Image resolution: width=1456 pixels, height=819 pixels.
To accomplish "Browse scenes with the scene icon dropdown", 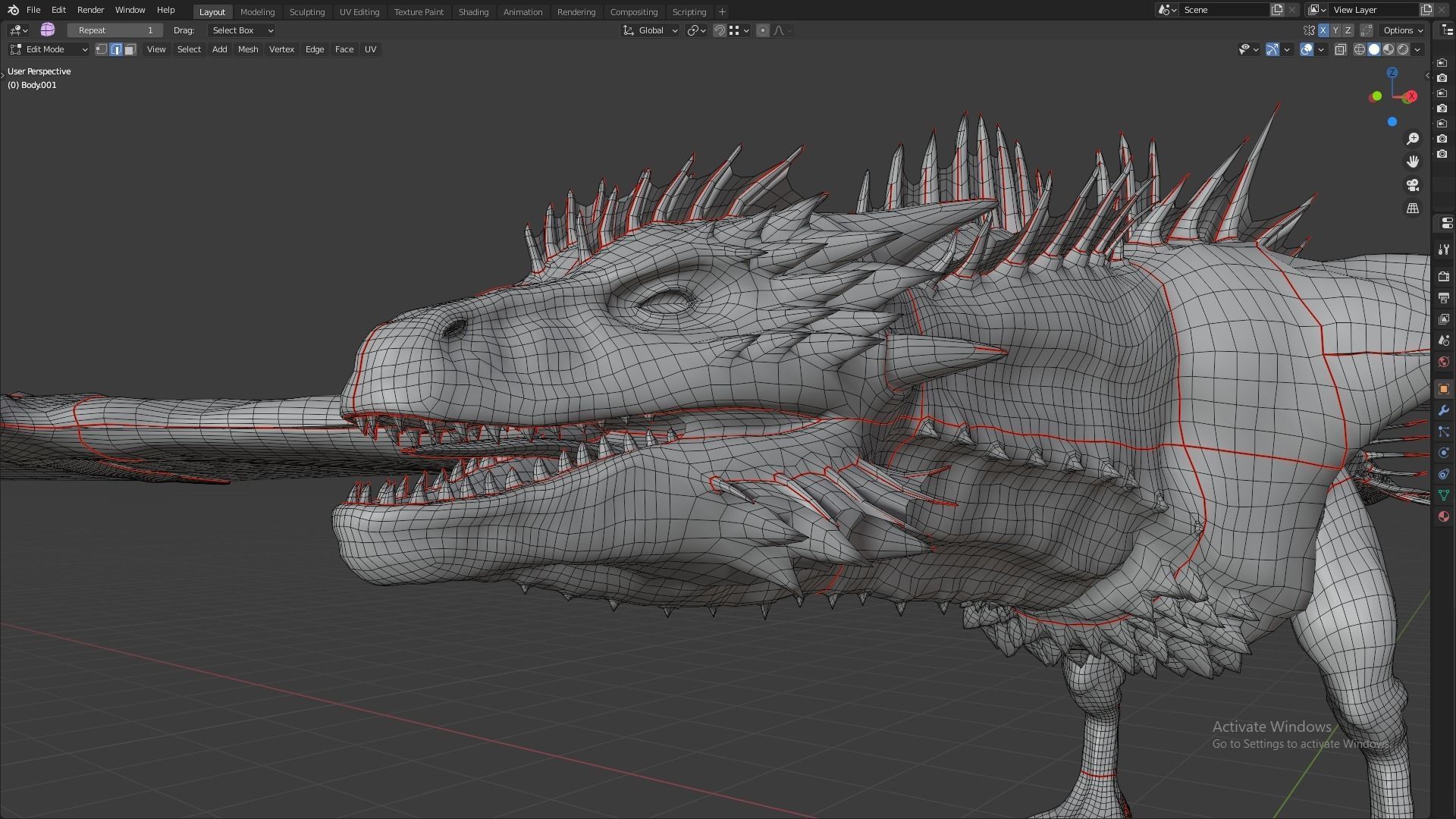I will [1167, 10].
